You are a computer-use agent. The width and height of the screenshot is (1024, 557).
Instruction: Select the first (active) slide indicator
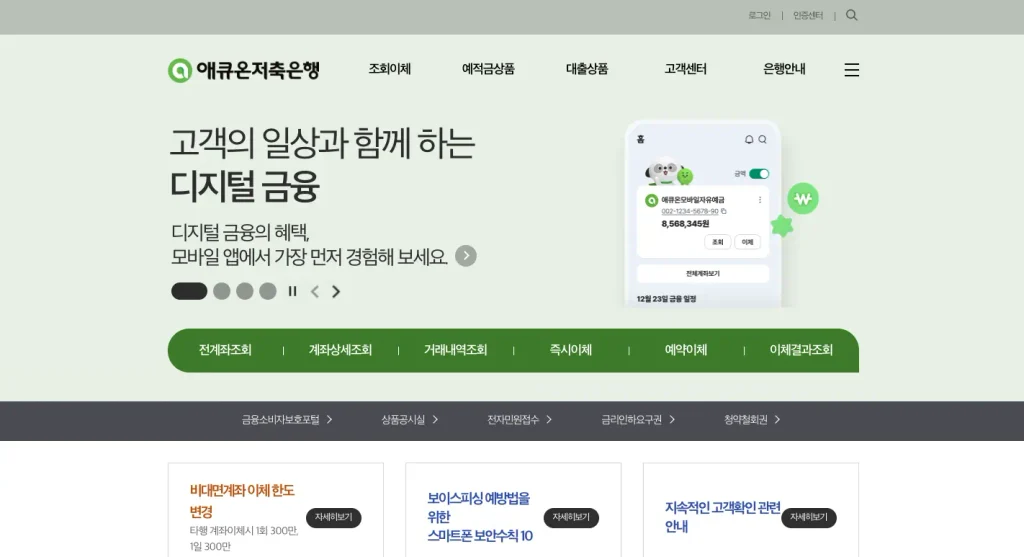189,291
